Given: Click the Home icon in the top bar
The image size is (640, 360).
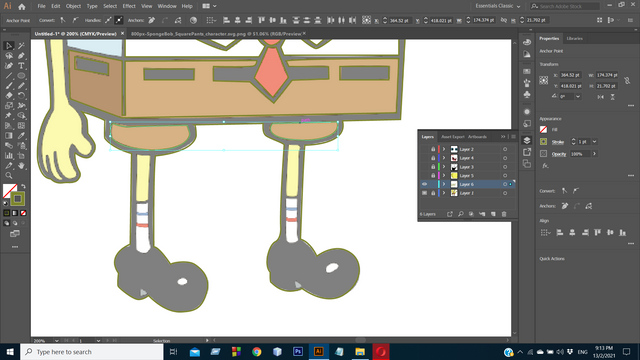Looking at the screenshot, I should 22,6.
